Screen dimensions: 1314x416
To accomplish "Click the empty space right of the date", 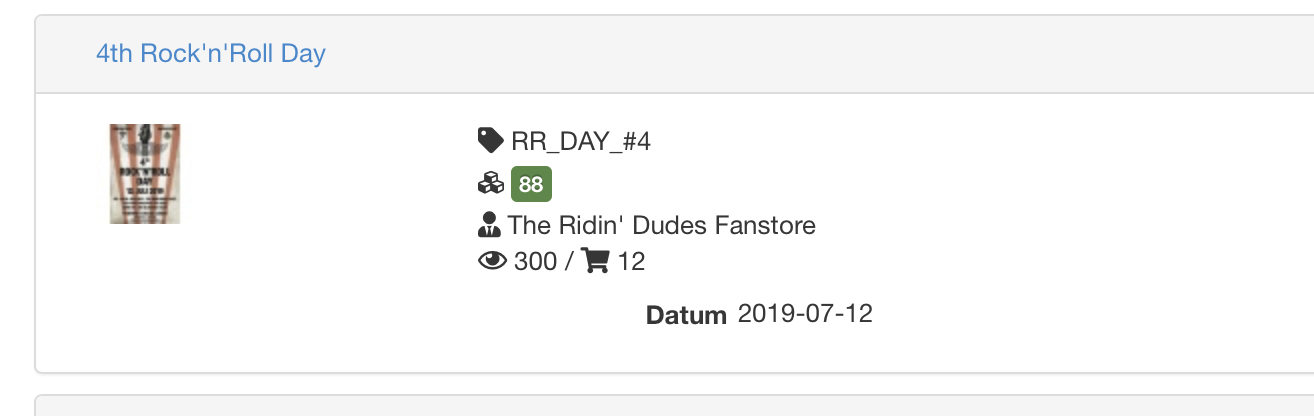I will tap(1050, 314).
